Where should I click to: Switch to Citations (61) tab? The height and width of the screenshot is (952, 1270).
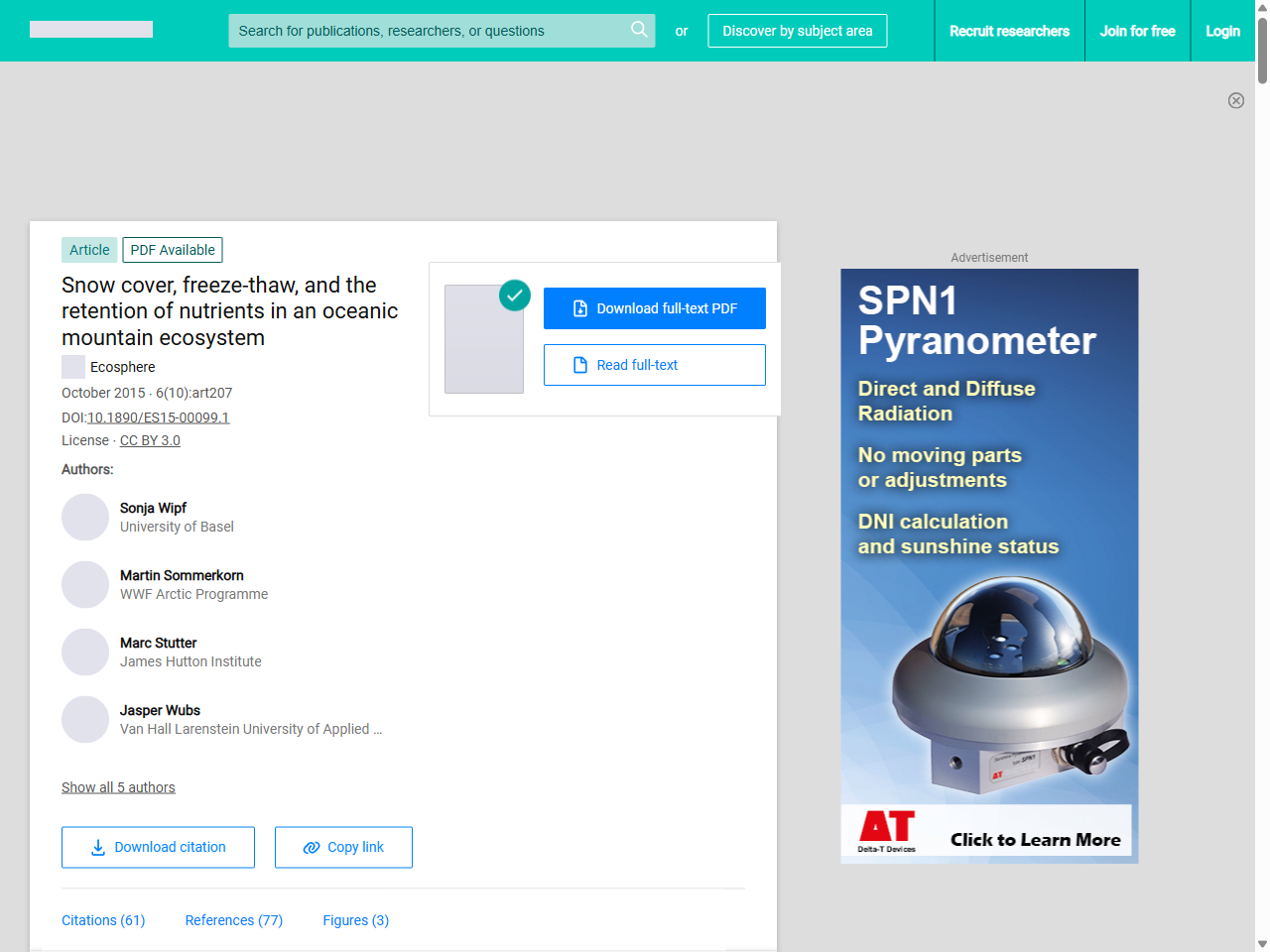tap(103, 920)
